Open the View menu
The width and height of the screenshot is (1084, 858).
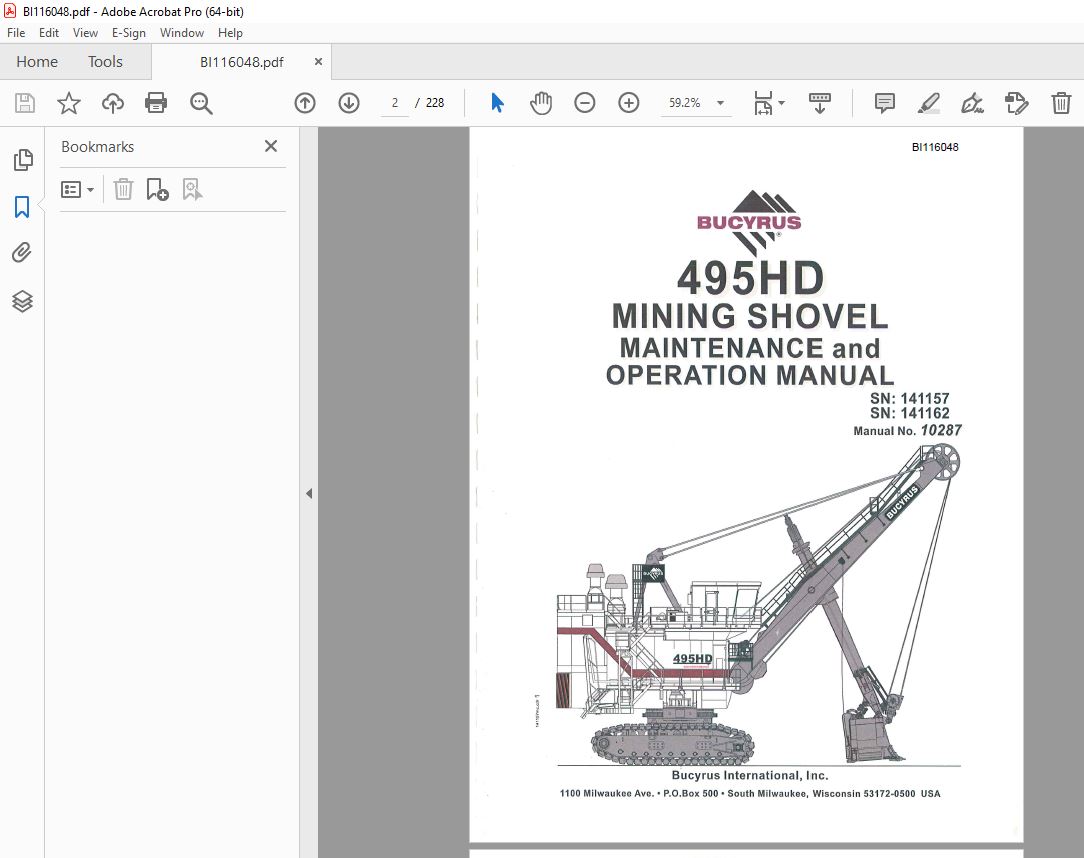coord(85,32)
